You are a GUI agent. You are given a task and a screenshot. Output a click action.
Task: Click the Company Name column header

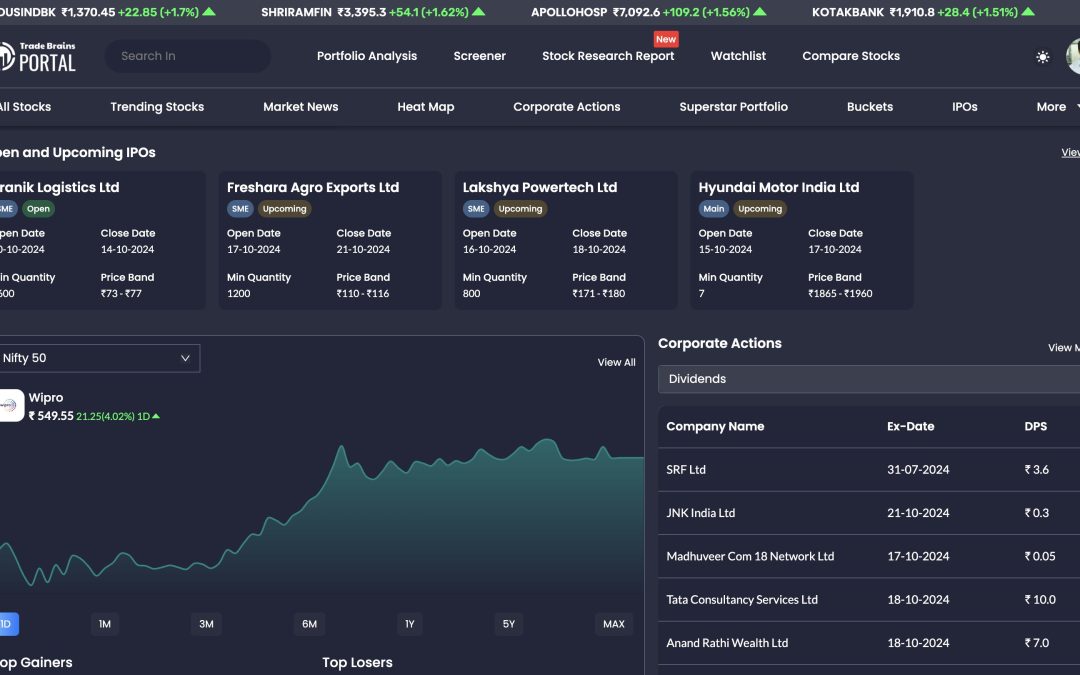coord(715,426)
